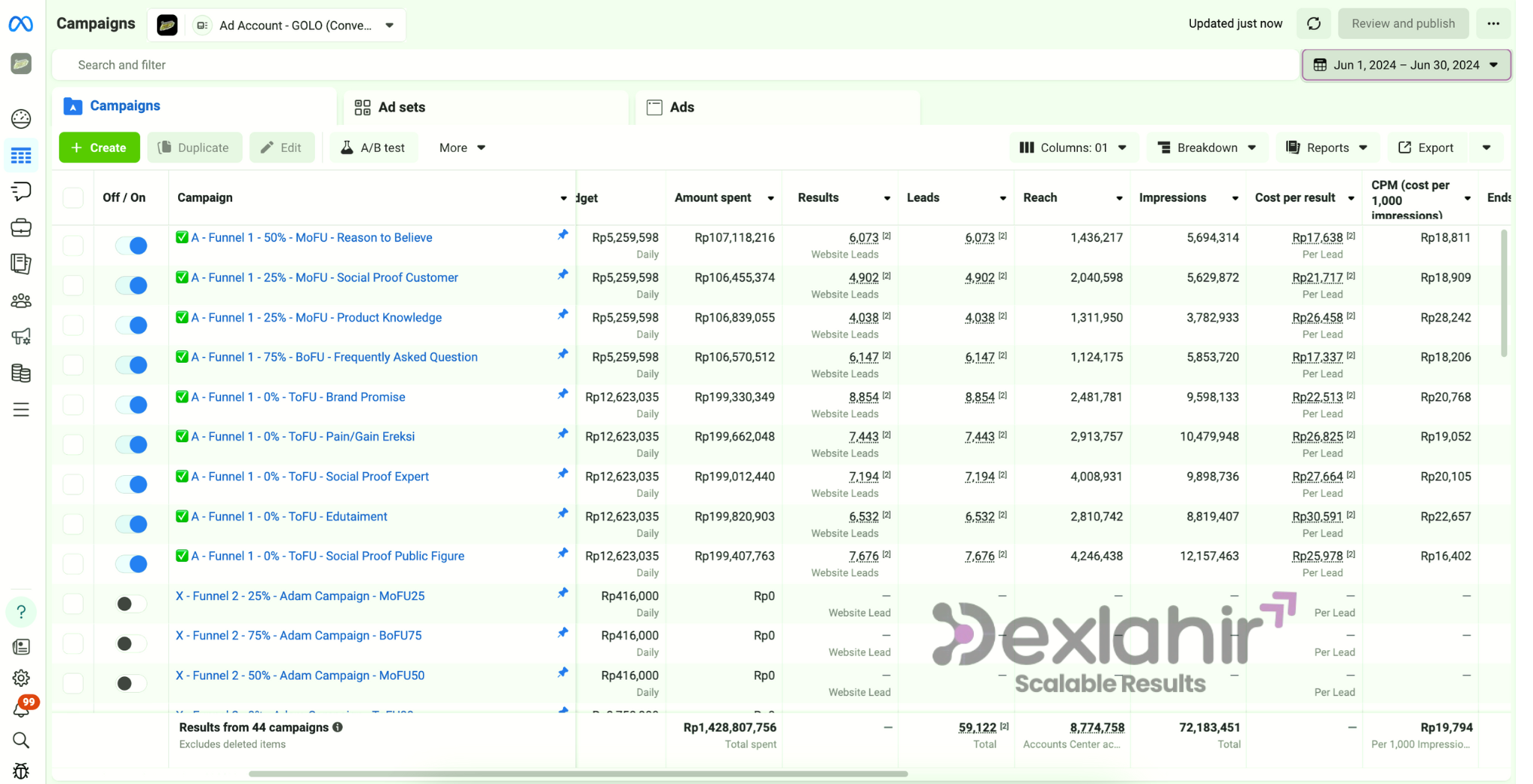1533x784 pixels.
Task: Click the Meta logo icon
Action: coord(20,24)
